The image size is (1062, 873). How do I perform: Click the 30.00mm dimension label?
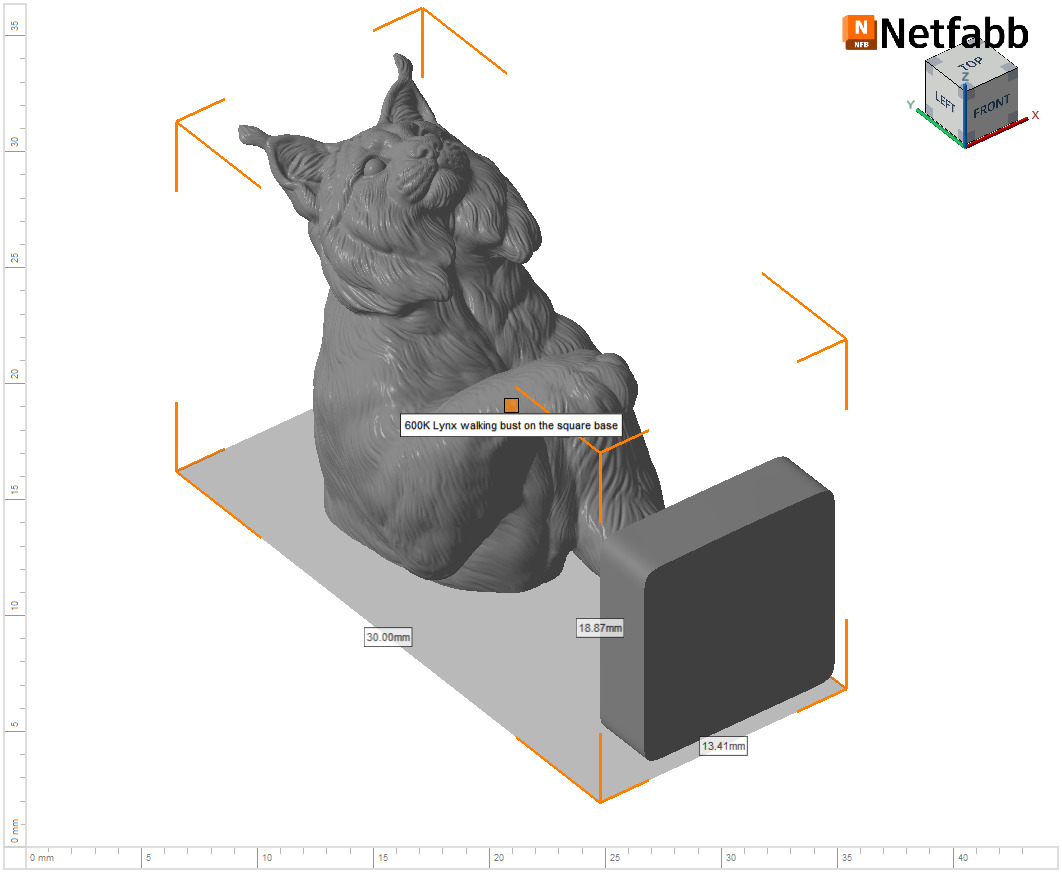(388, 637)
